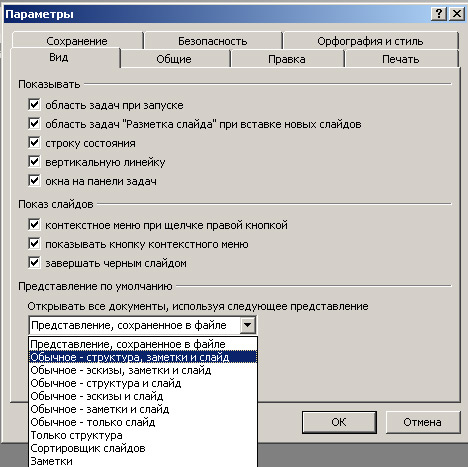This screenshot has height=467, width=468.
Task: Click the default view combo box arrow
Action: (x=248, y=325)
